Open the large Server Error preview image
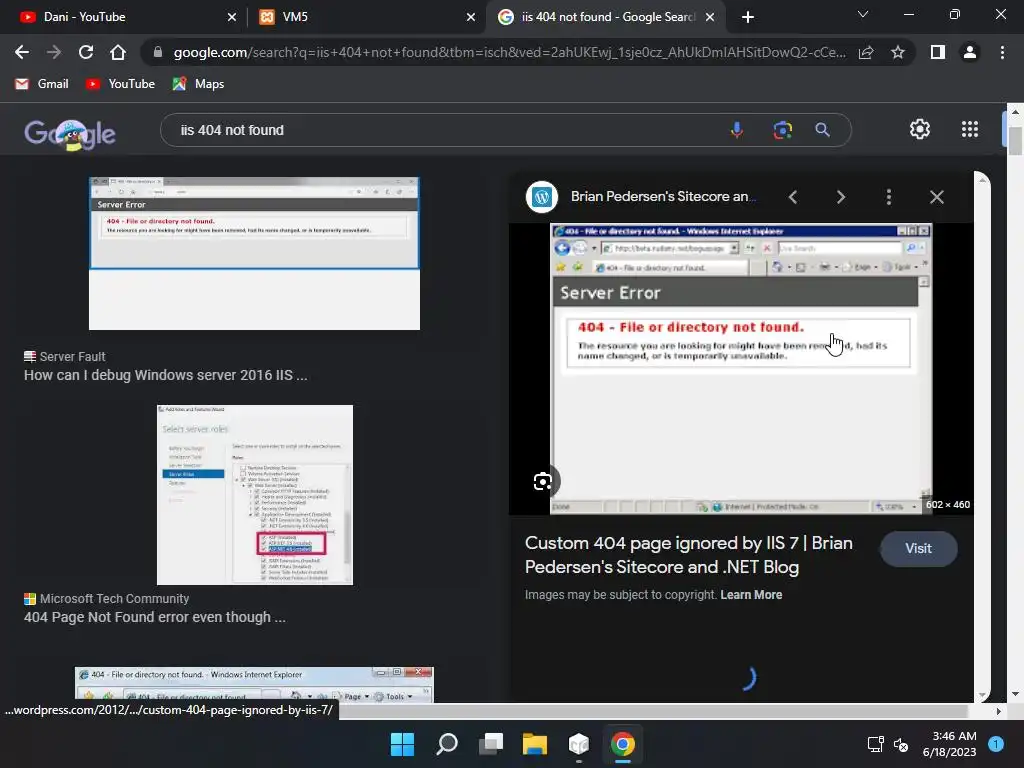The width and height of the screenshot is (1024, 768). coord(741,369)
